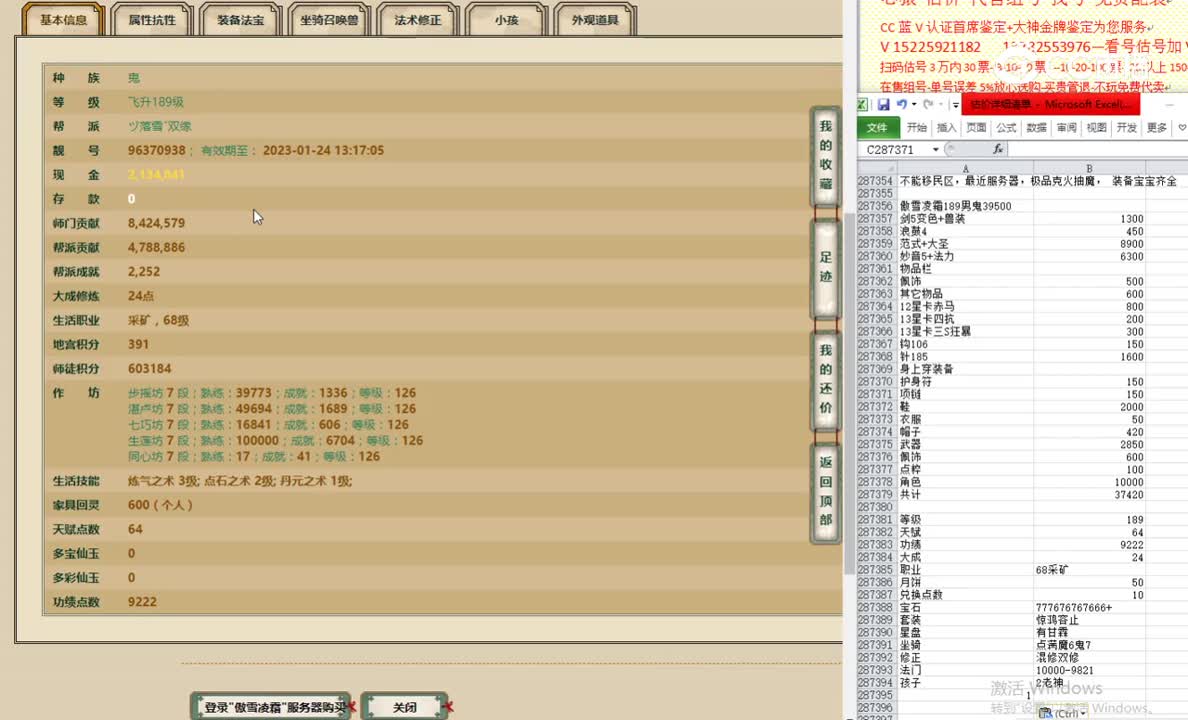Click inside the Name Box showing C287371

(891, 147)
